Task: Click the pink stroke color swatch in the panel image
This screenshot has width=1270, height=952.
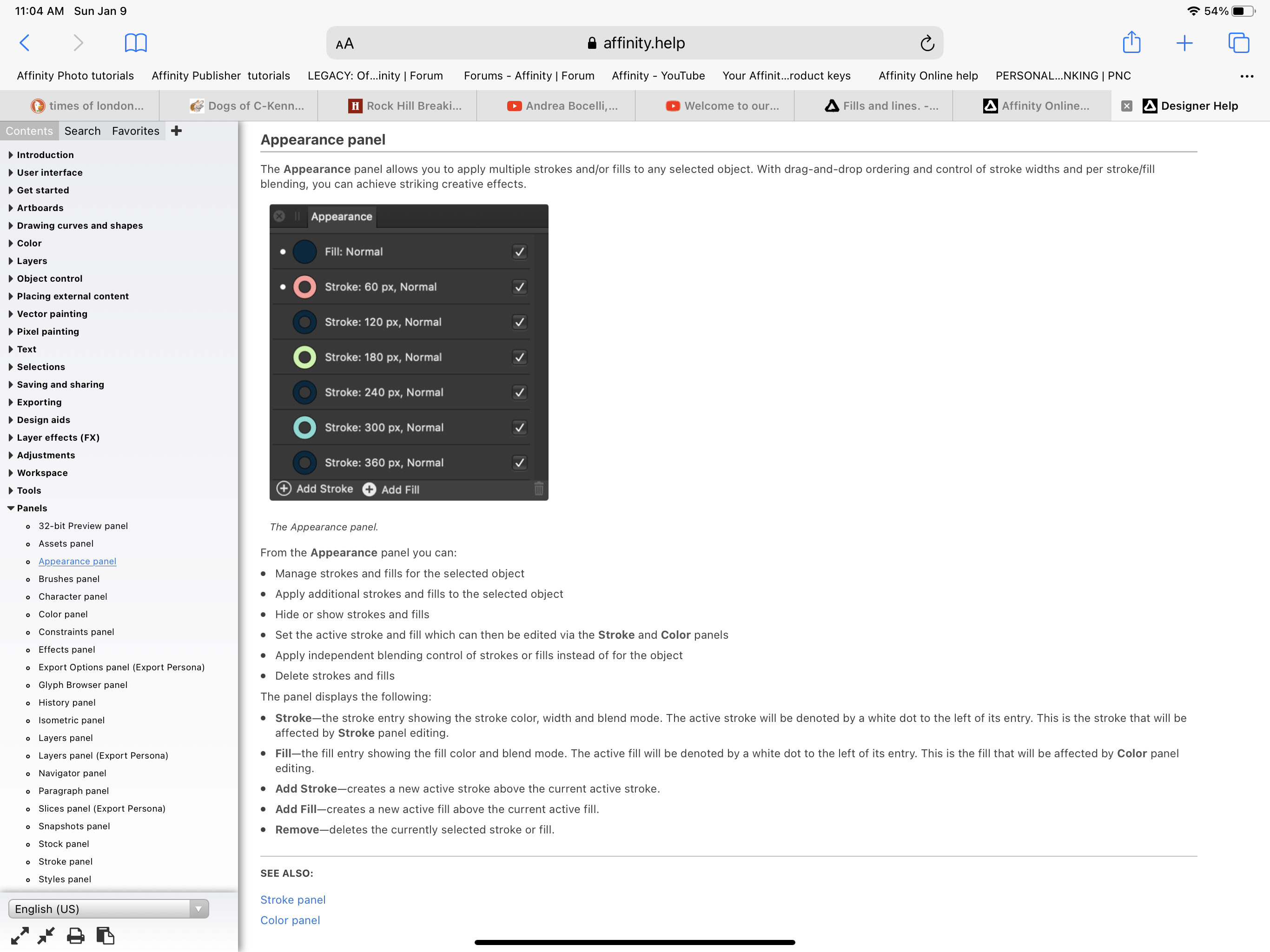Action: point(305,287)
